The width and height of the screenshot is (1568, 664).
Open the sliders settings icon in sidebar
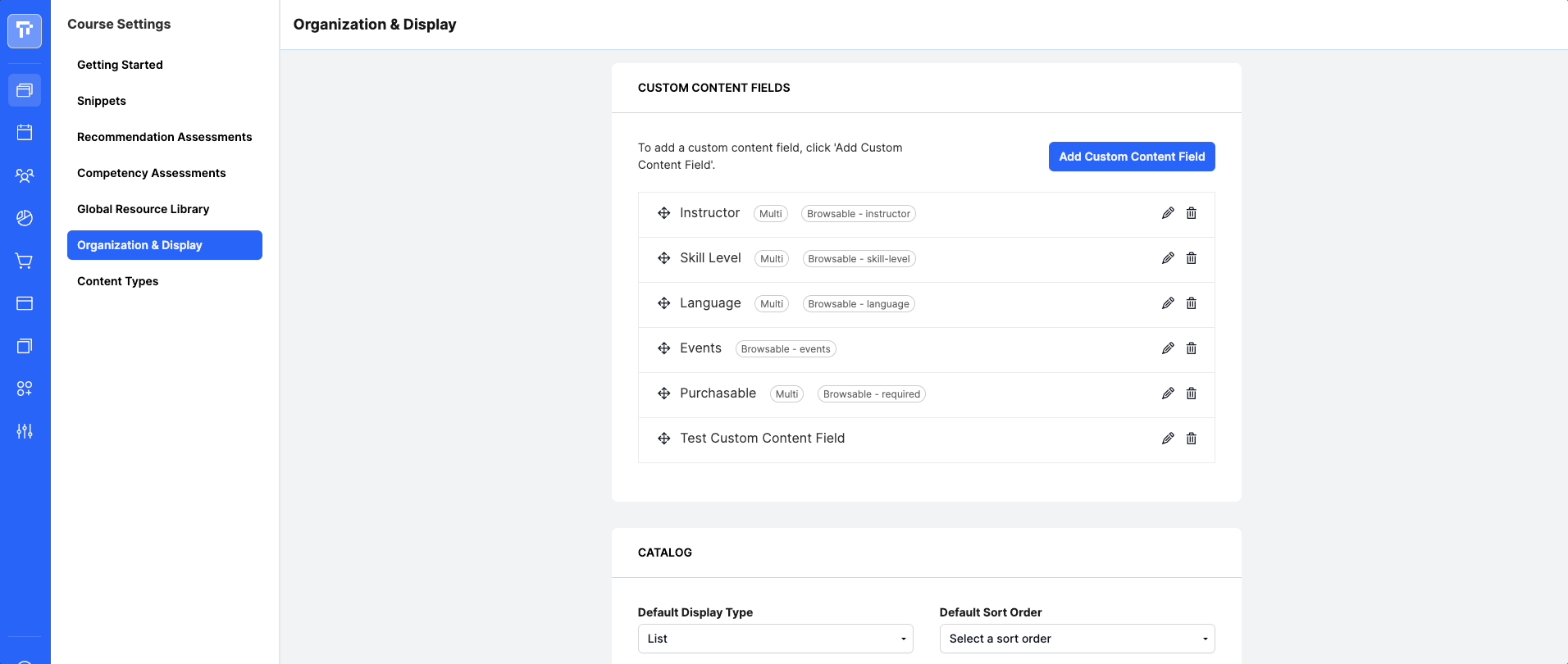pos(25,431)
